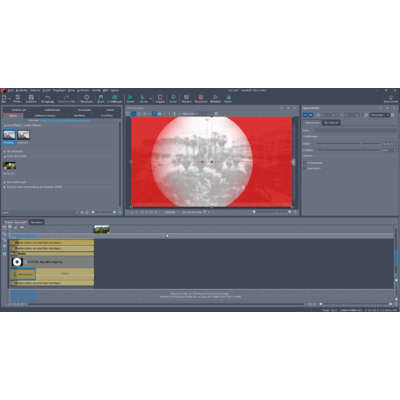Open the Datei menu
The height and width of the screenshot is (400, 400).
11,90
